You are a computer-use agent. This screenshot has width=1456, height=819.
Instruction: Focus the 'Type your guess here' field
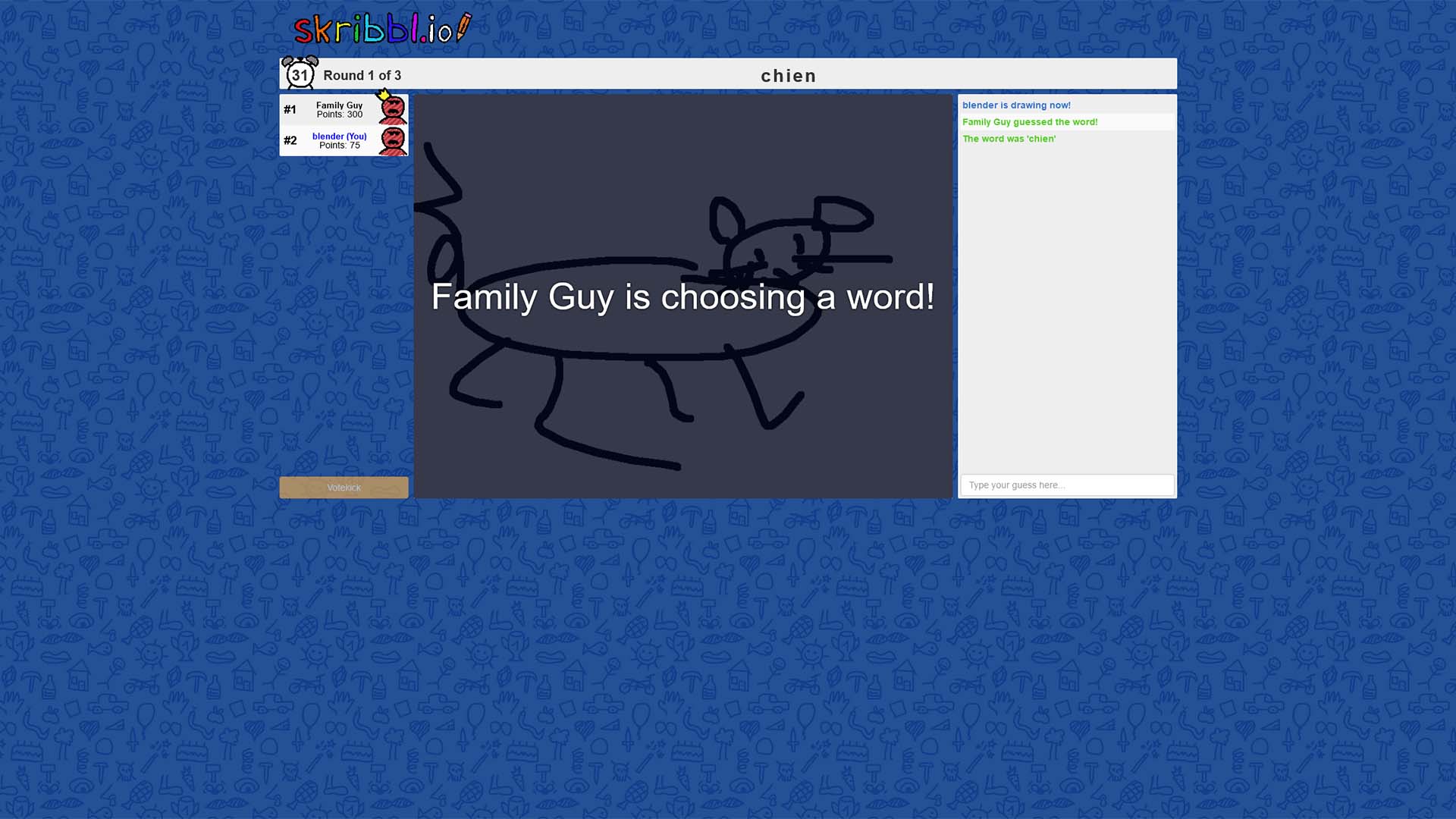tap(1067, 485)
